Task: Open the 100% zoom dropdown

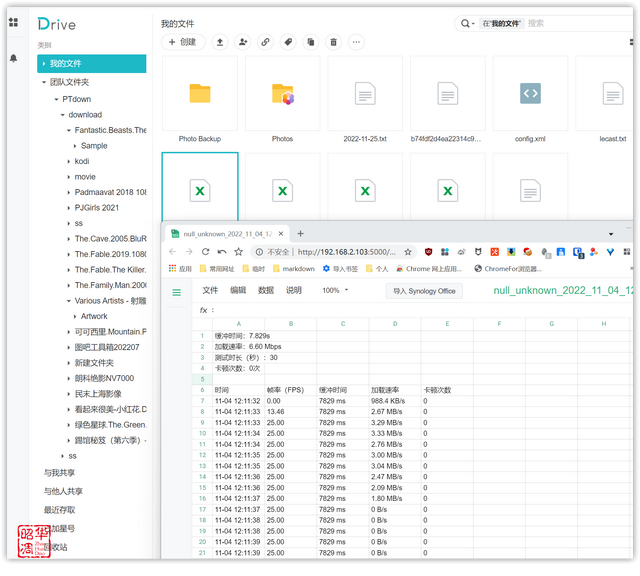Action: coord(335,290)
